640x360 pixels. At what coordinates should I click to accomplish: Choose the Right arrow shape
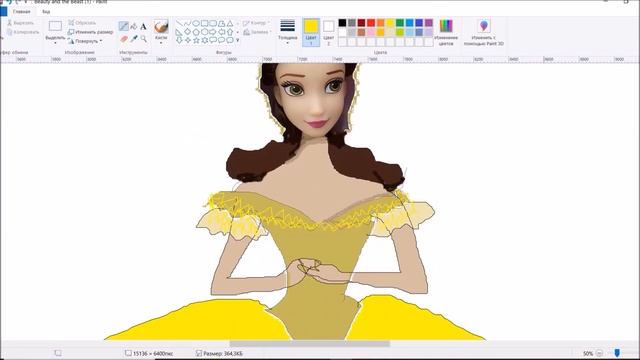pos(213,32)
